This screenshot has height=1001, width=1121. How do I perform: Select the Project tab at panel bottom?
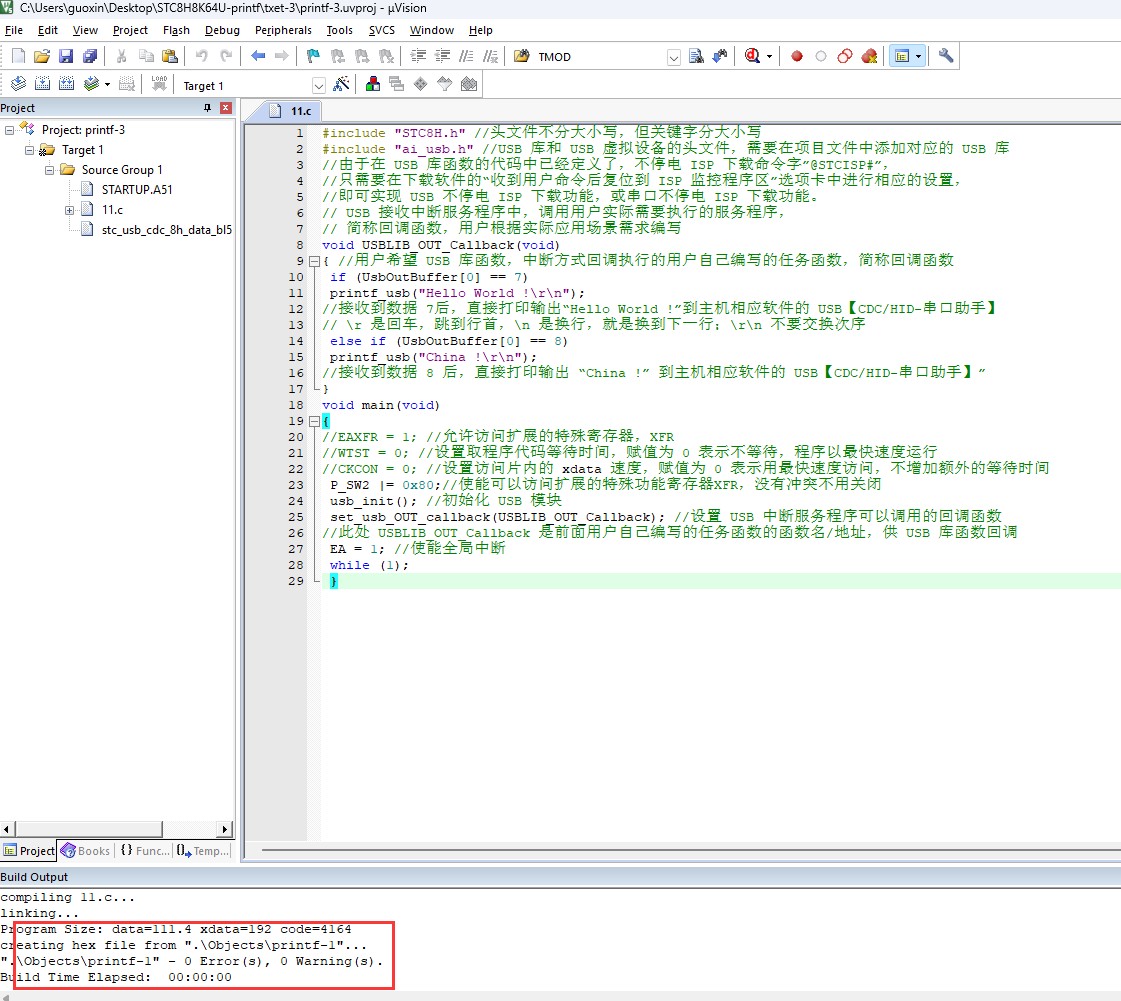click(x=29, y=851)
